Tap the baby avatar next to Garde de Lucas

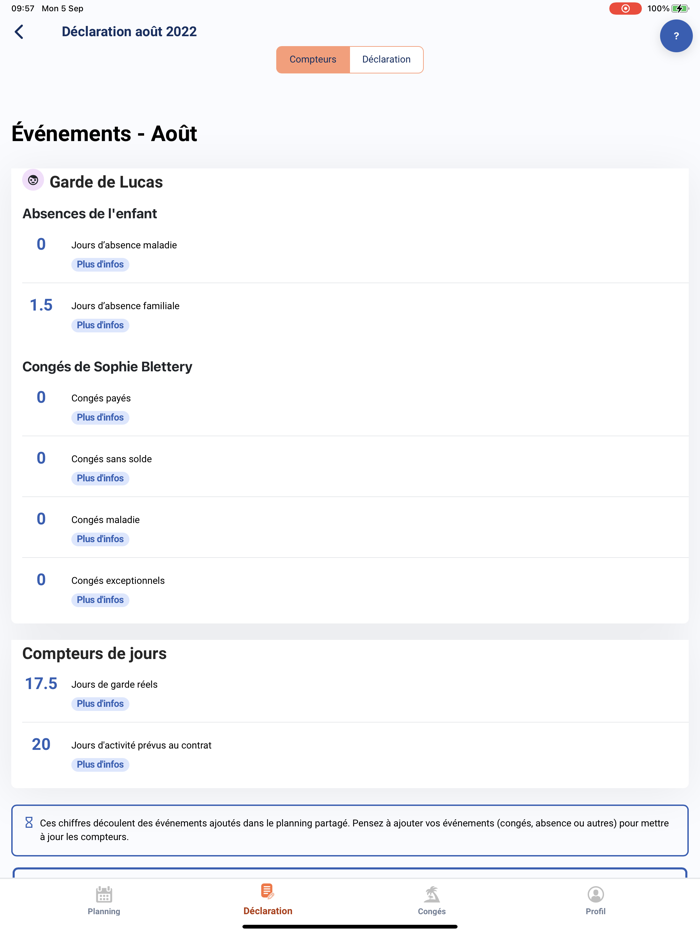31,182
